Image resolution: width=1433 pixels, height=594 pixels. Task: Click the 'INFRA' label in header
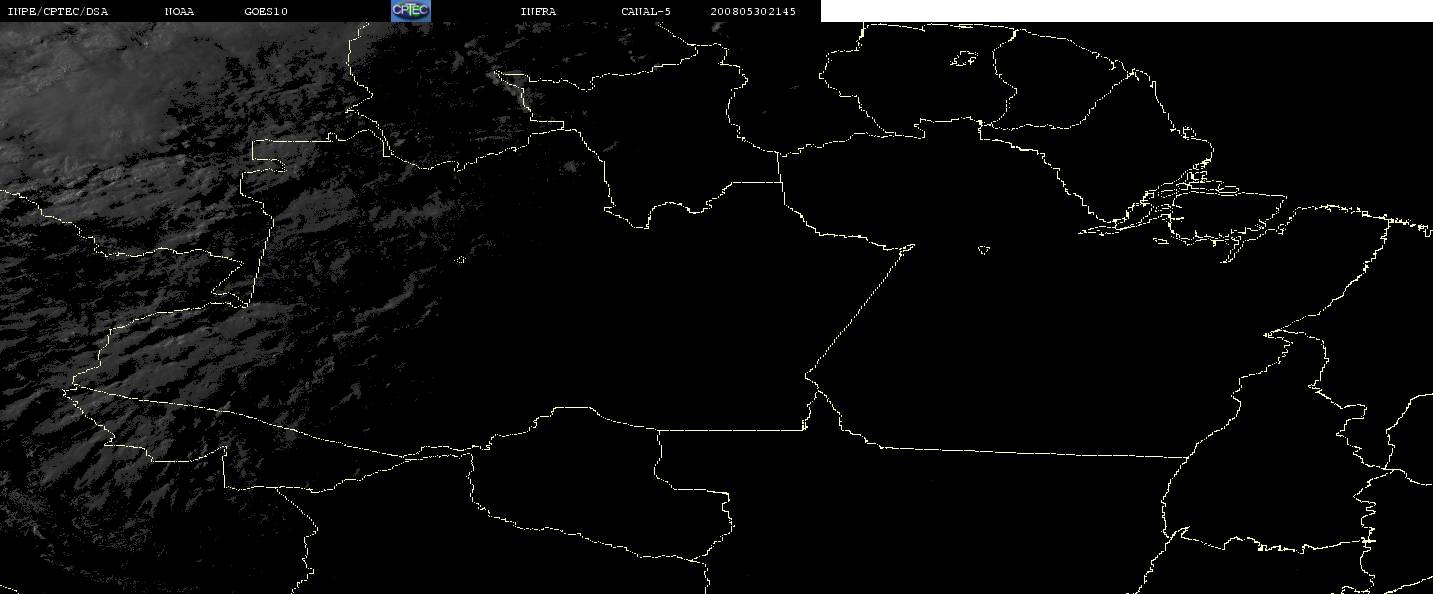[x=538, y=11]
